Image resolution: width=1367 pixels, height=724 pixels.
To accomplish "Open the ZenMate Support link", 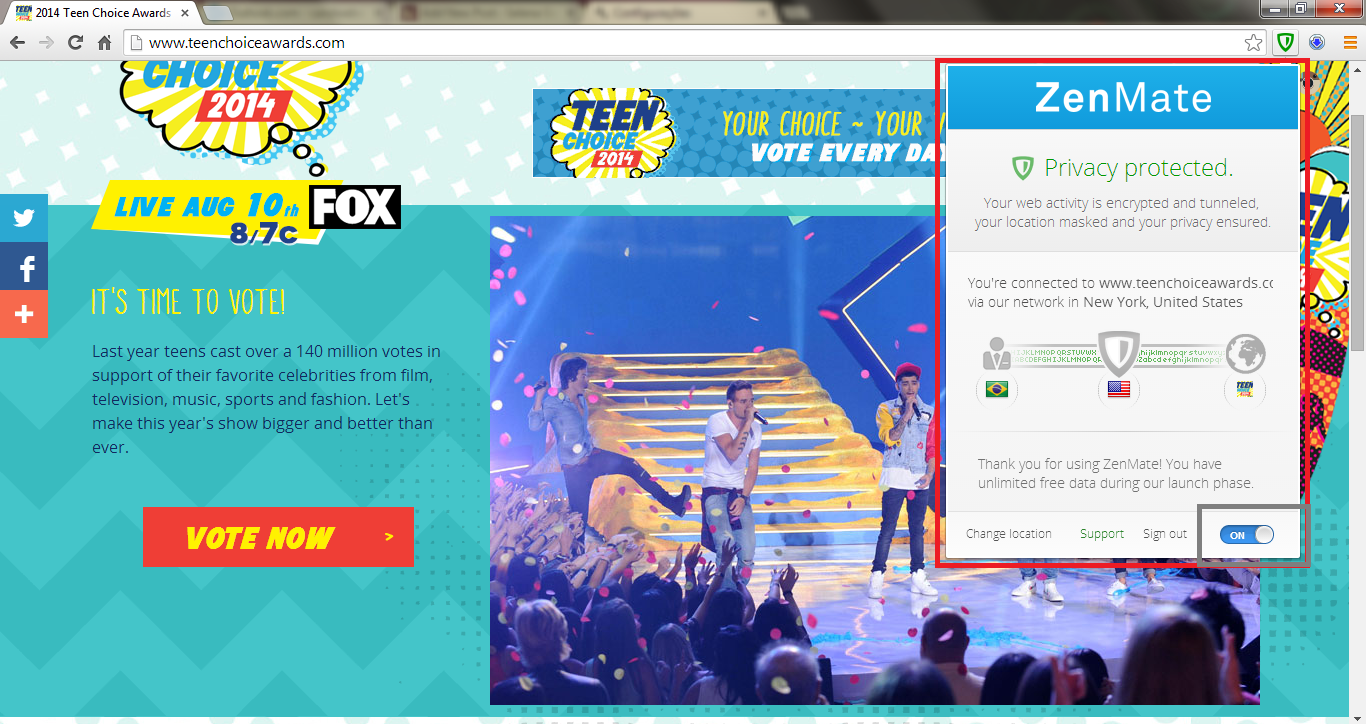I will (x=1102, y=534).
